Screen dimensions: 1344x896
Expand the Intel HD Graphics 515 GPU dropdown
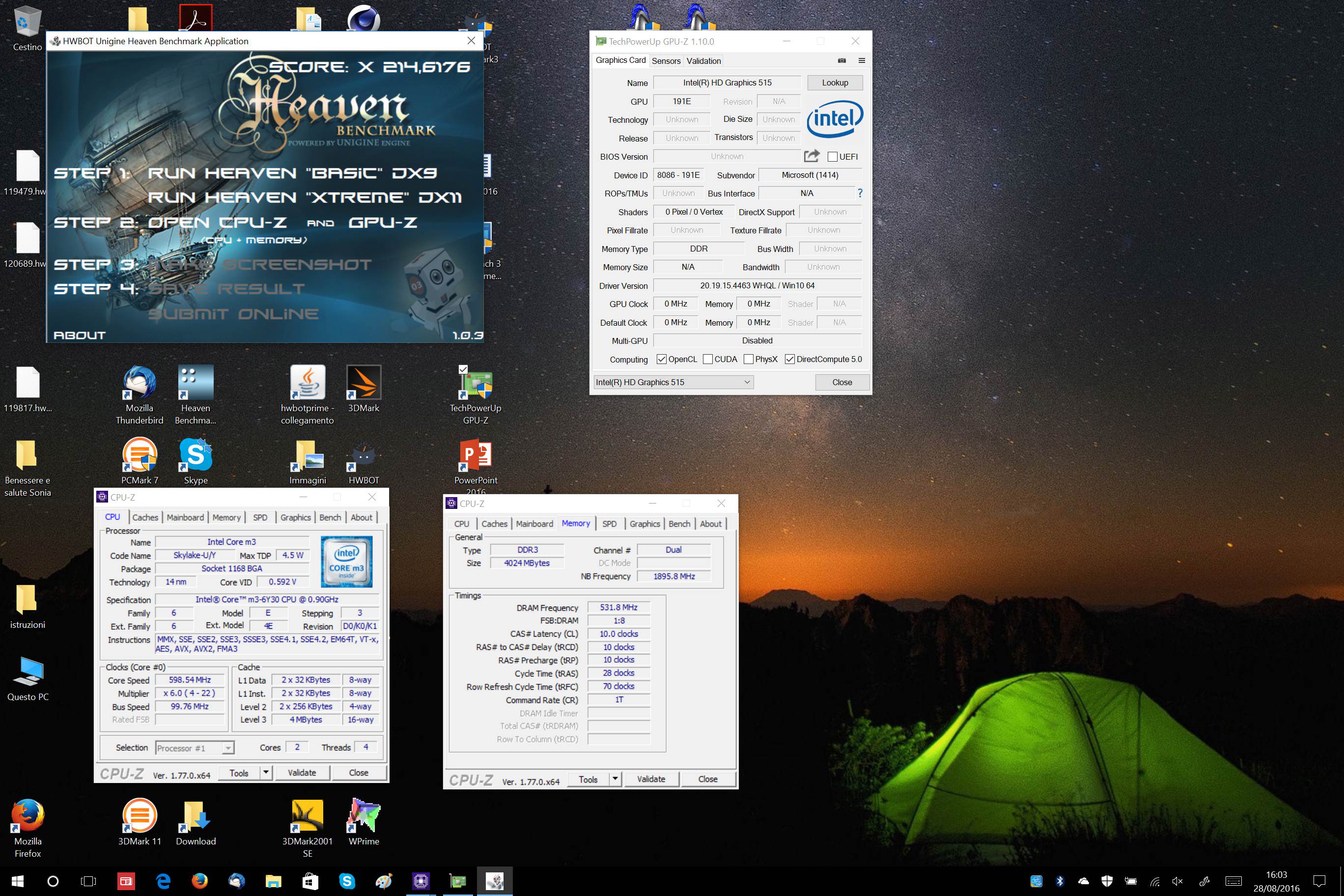[x=673, y=382]
